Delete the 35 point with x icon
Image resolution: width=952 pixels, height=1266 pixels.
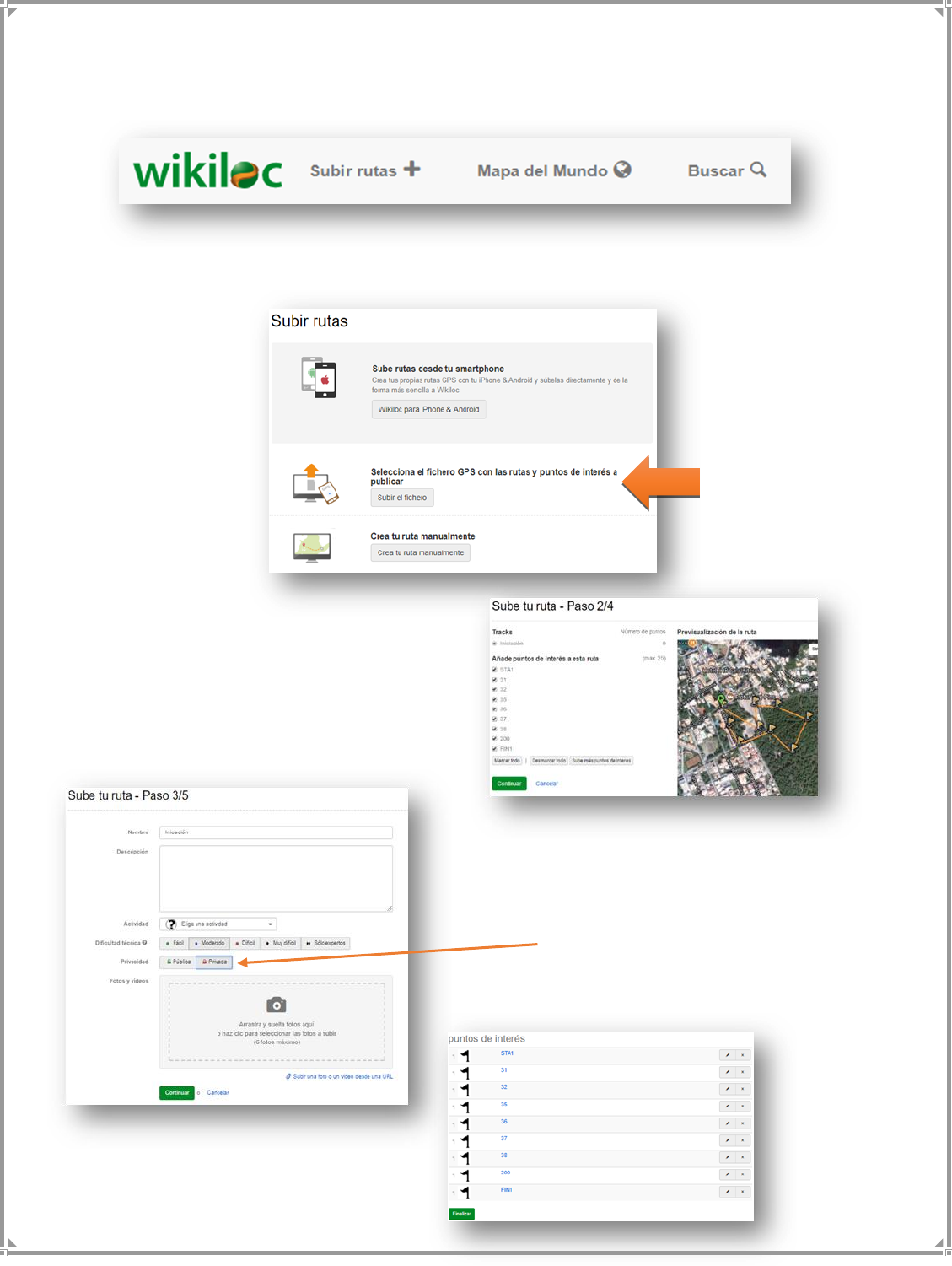pos(743,1106)
